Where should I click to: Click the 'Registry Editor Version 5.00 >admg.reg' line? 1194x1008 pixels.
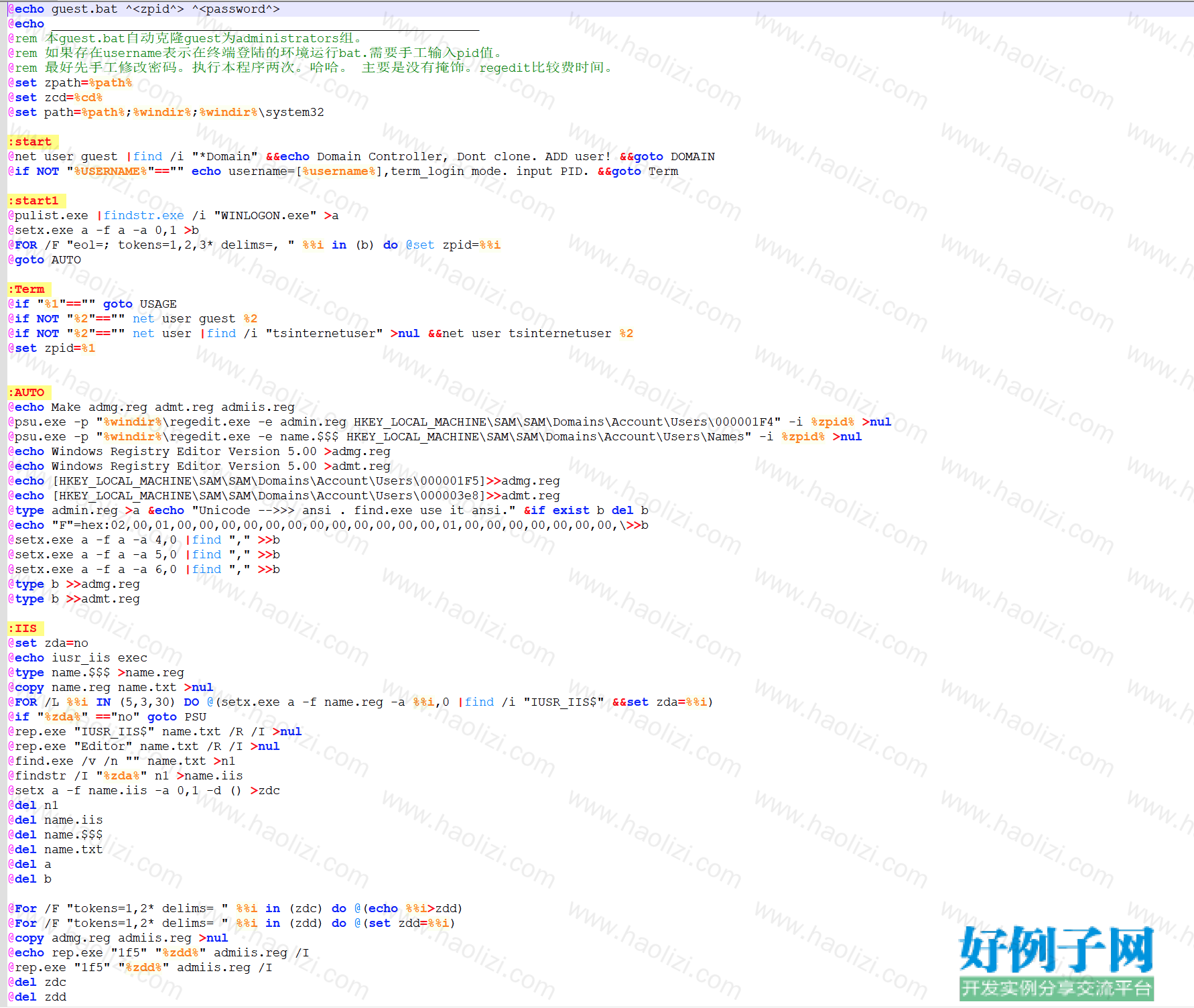199,451
